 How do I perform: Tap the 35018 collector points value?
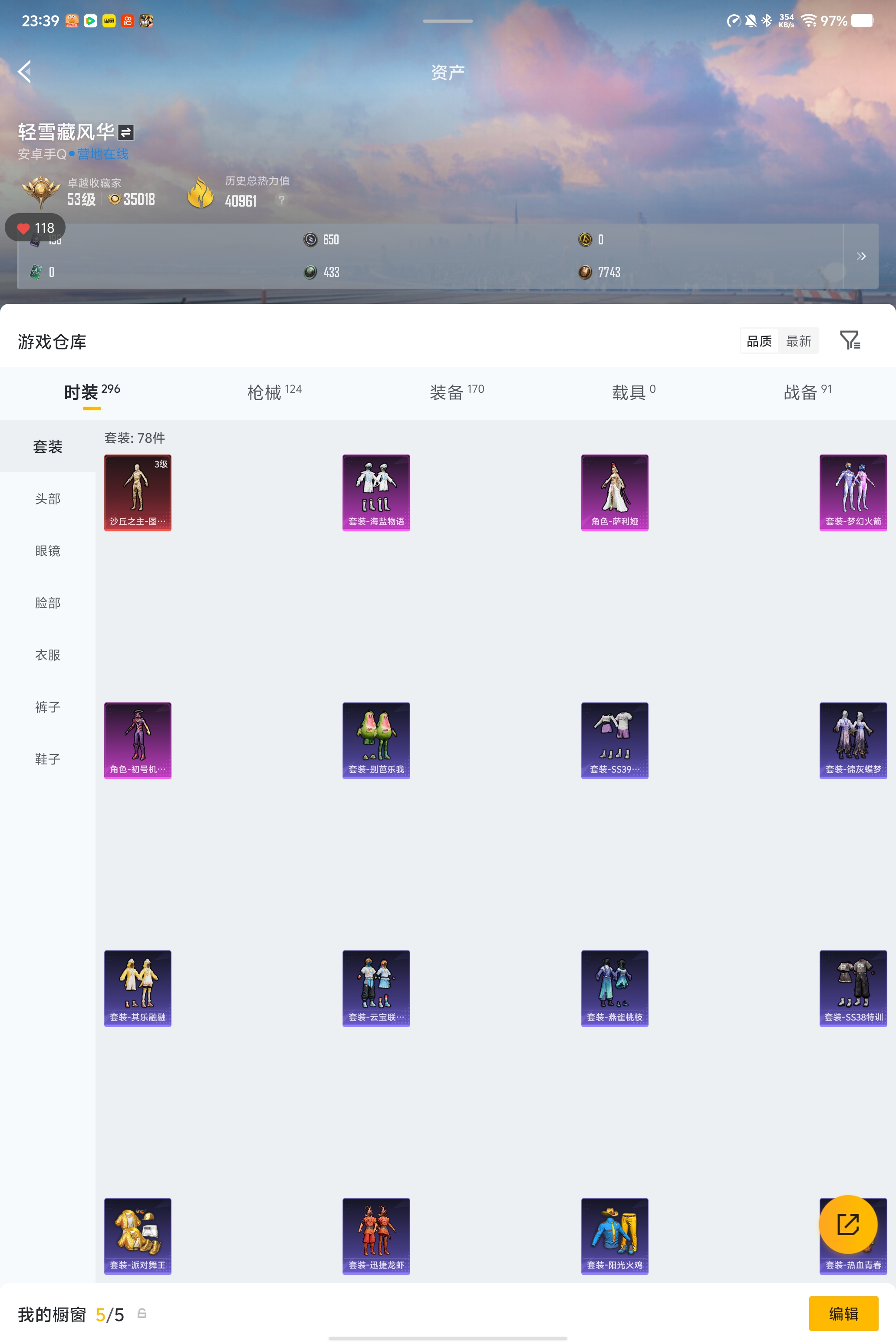(x=139, y=199)
